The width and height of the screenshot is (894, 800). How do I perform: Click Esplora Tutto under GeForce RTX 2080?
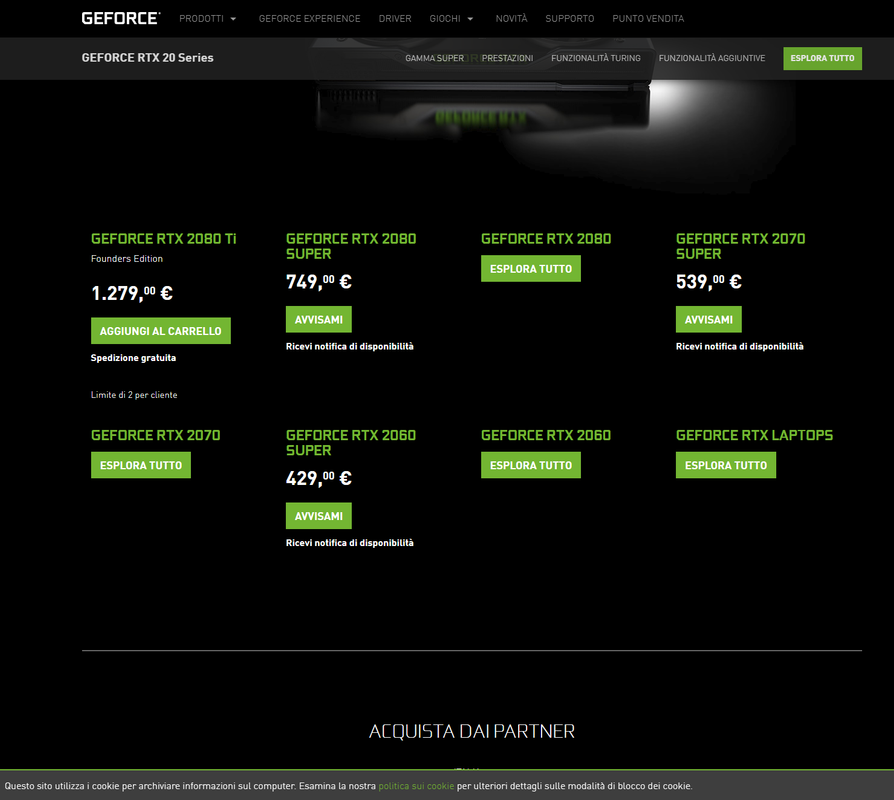click(531, 269)
